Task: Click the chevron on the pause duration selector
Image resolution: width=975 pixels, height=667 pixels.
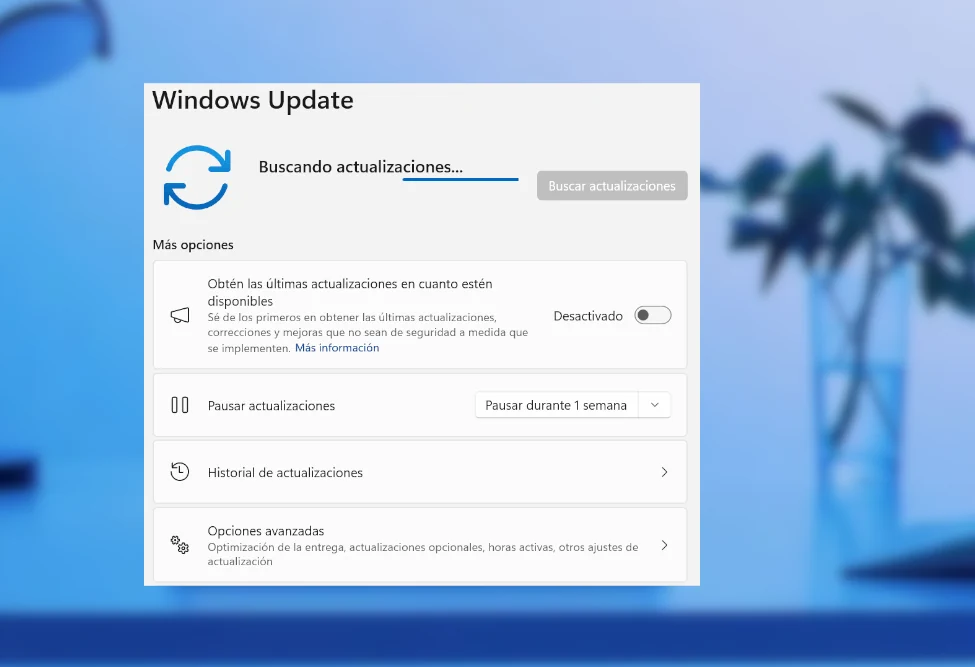Action: tap(655, 404)
